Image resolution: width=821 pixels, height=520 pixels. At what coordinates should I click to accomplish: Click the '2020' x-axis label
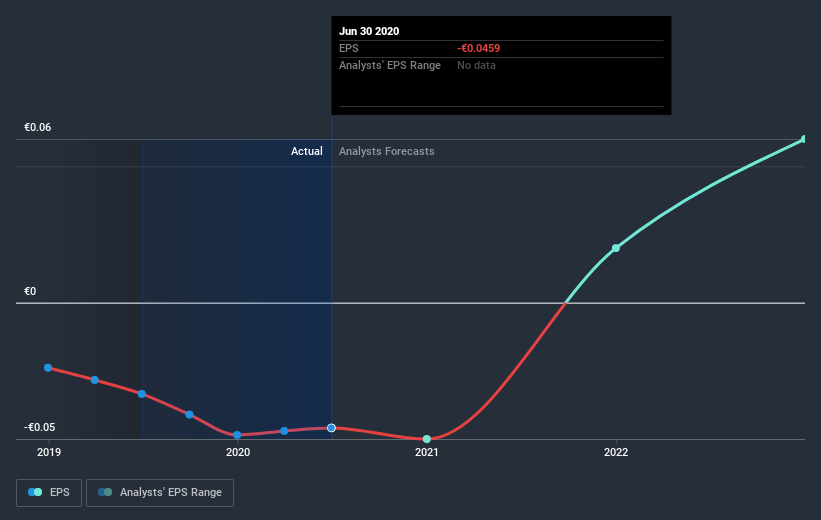(238, 452)
